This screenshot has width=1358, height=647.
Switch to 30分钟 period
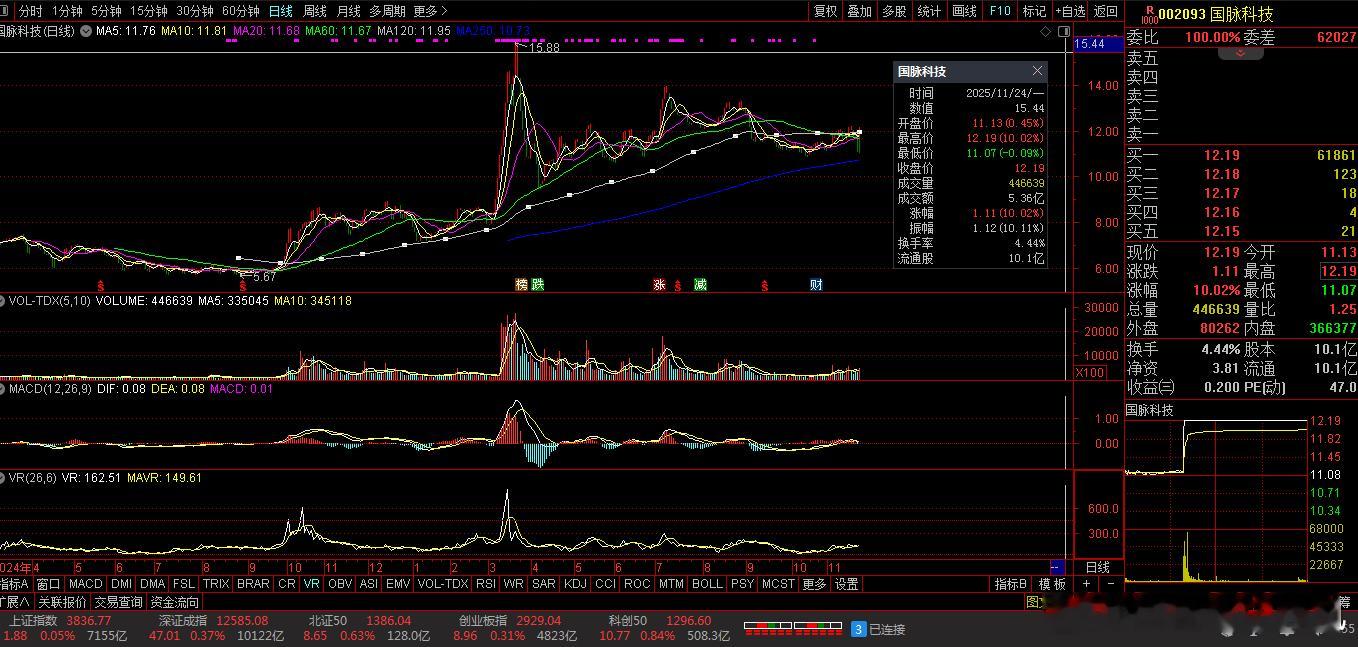(x=195, y=11)
